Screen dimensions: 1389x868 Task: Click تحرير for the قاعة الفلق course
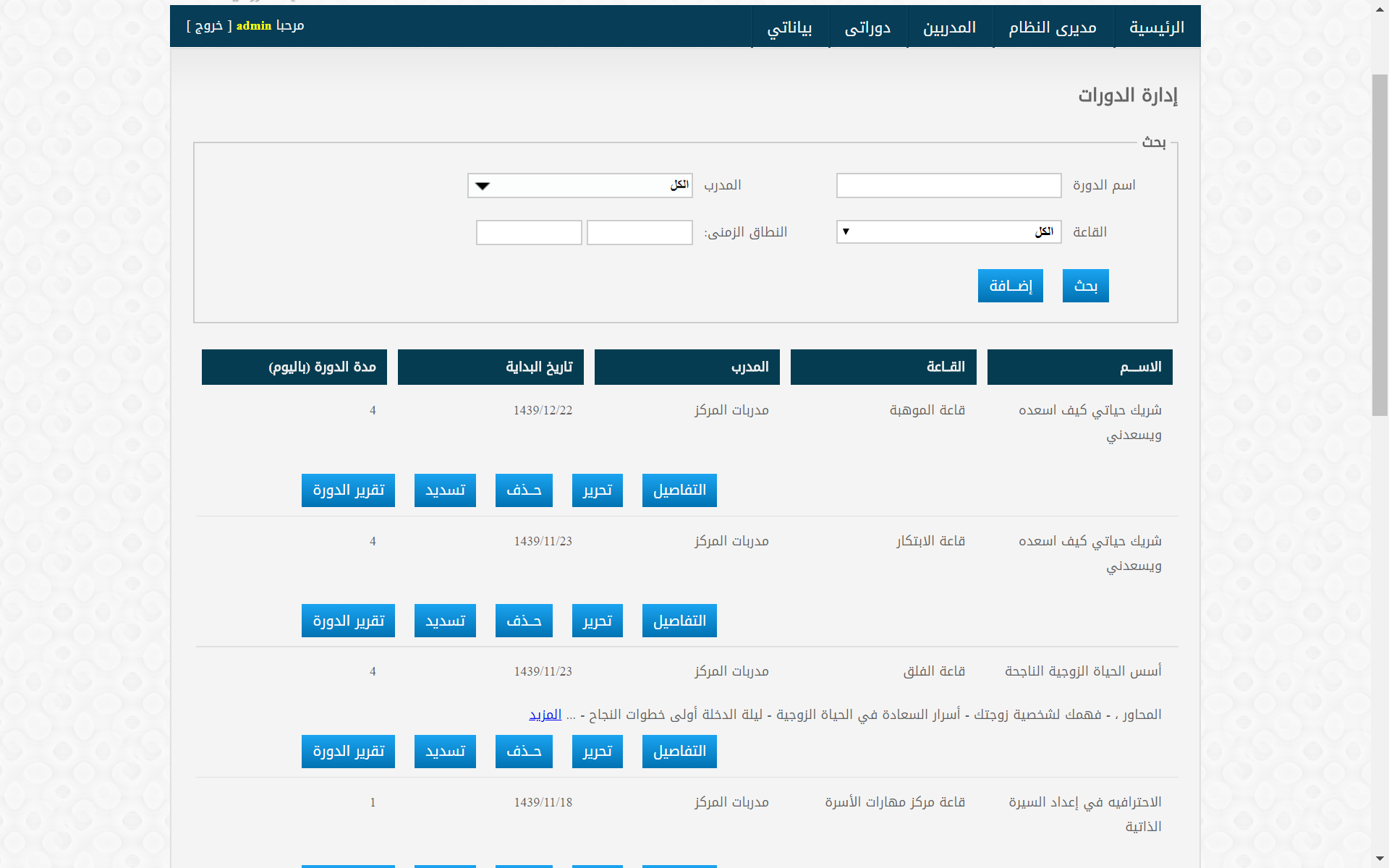[597, 752]
